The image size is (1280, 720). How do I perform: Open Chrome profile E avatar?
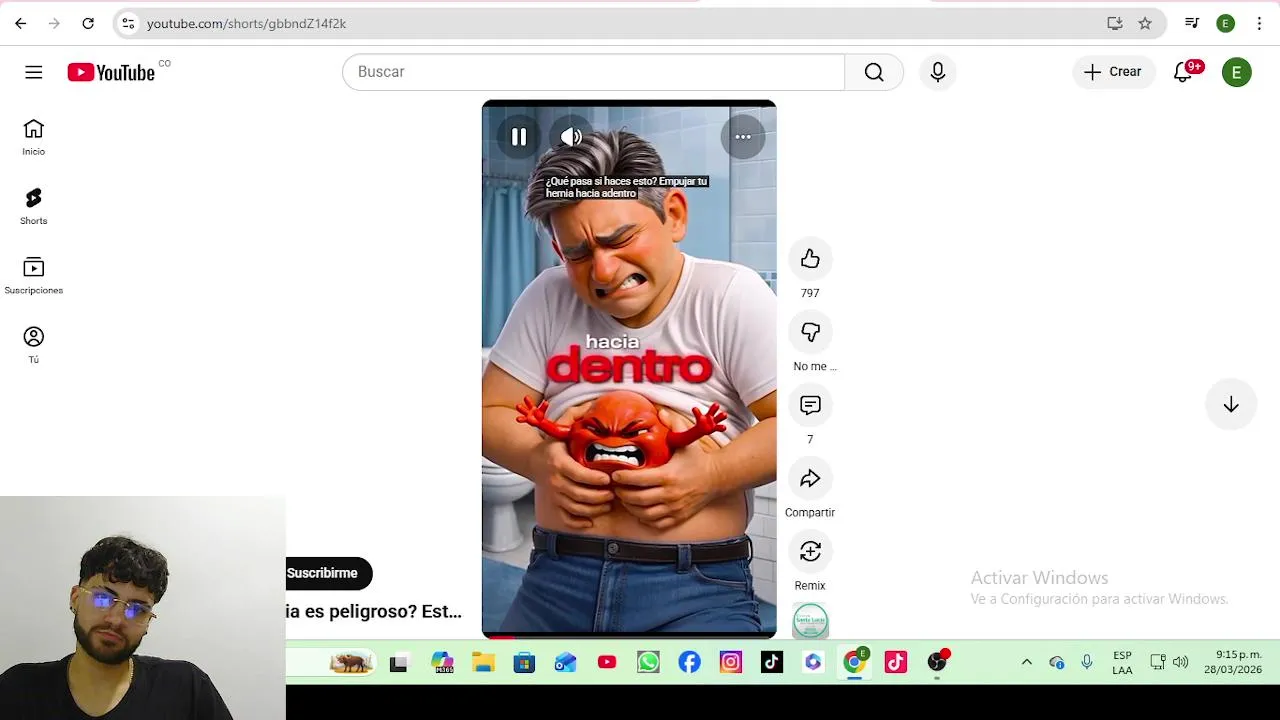point(1226,23)
